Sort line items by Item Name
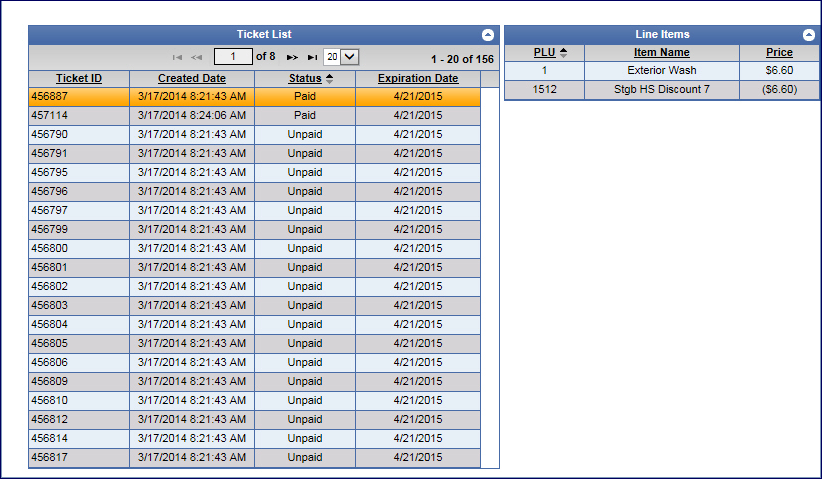The image size is (822, 479). 661,52
